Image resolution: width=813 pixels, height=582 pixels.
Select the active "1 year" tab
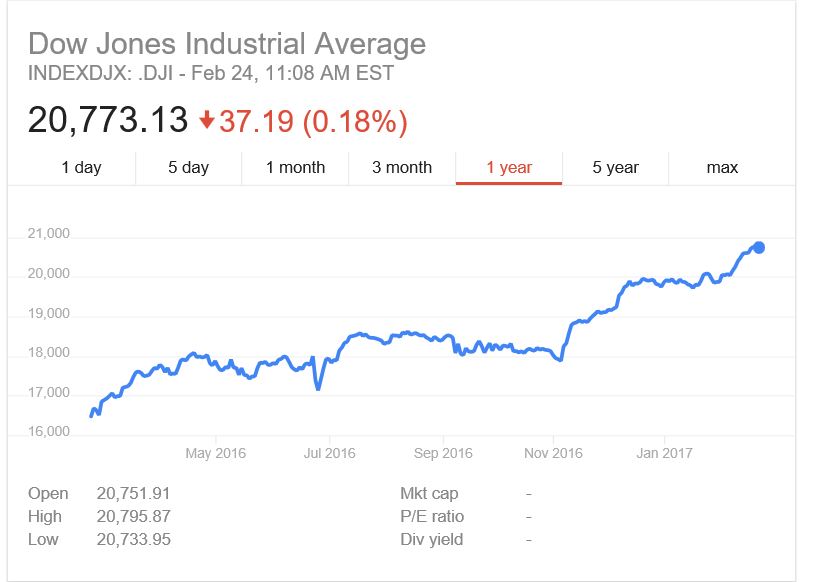point(509,167)
